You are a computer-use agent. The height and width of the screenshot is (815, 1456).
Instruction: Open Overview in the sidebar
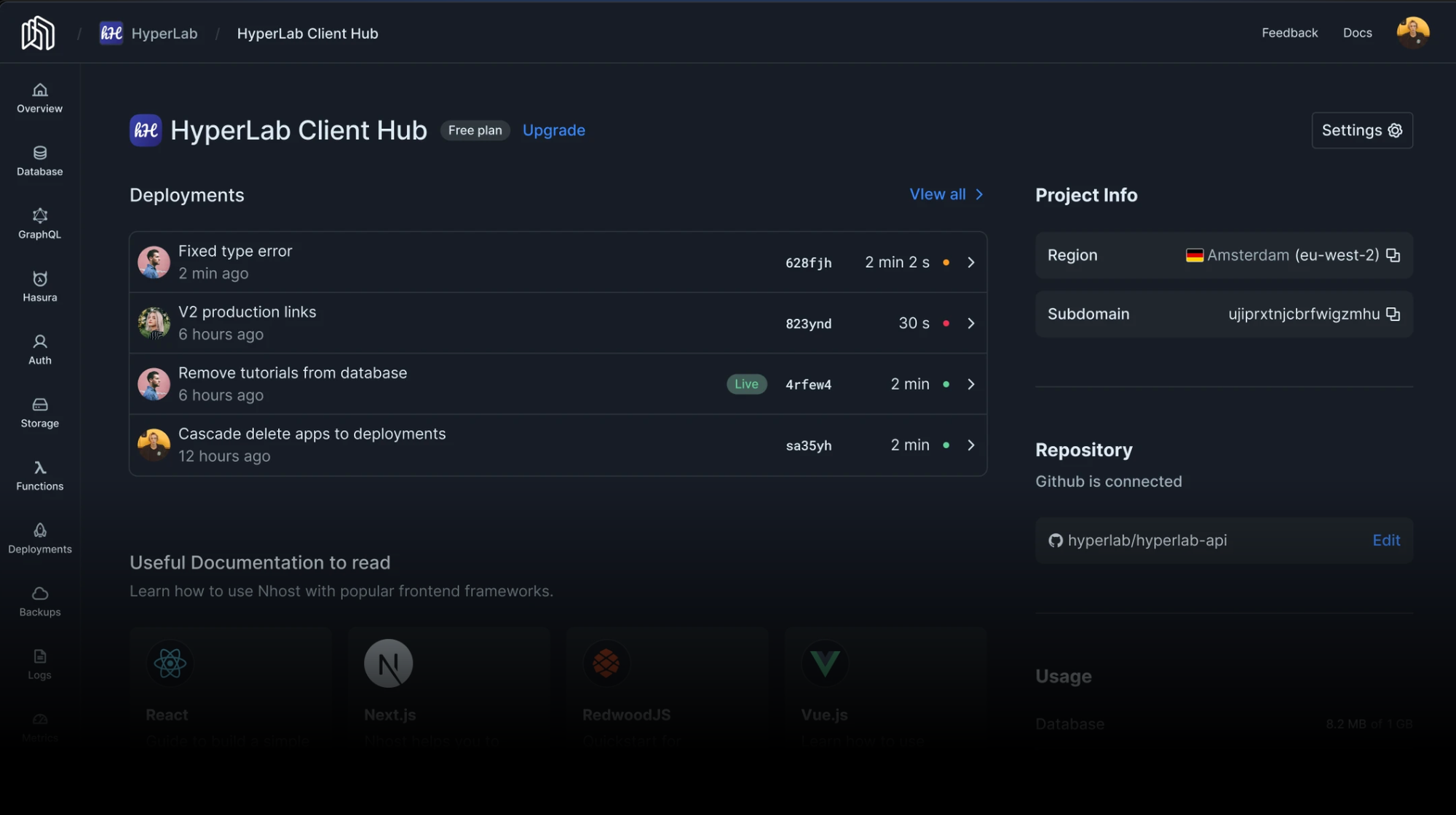[x=40, y=98]
